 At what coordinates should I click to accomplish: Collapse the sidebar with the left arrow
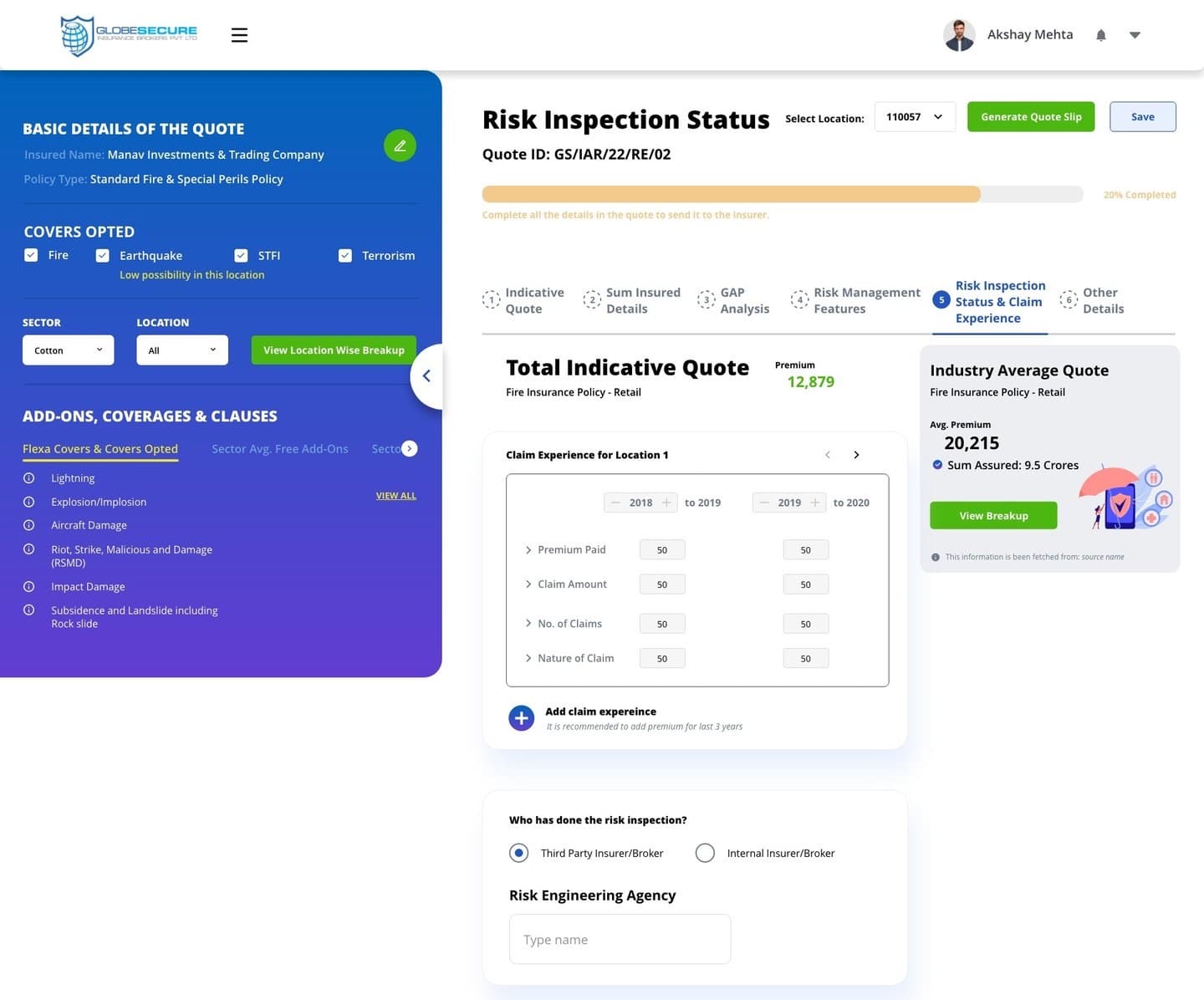pyautogui.click(x=426, y=376)
